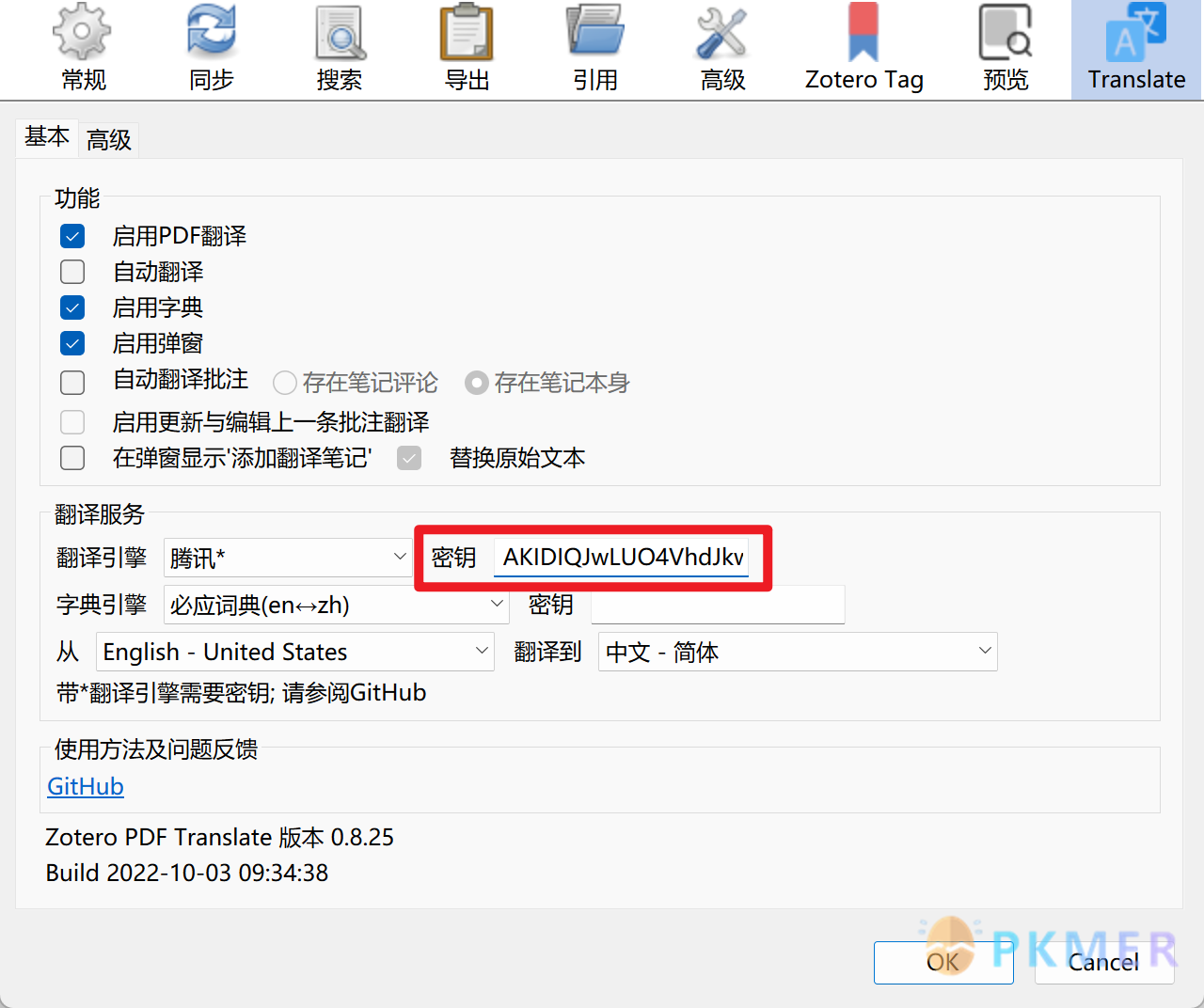The height and width of the screenshot is (1008, 1204).
Task: Enable the 自动翻译 checkbox
Action: click(x=72, y=272)
